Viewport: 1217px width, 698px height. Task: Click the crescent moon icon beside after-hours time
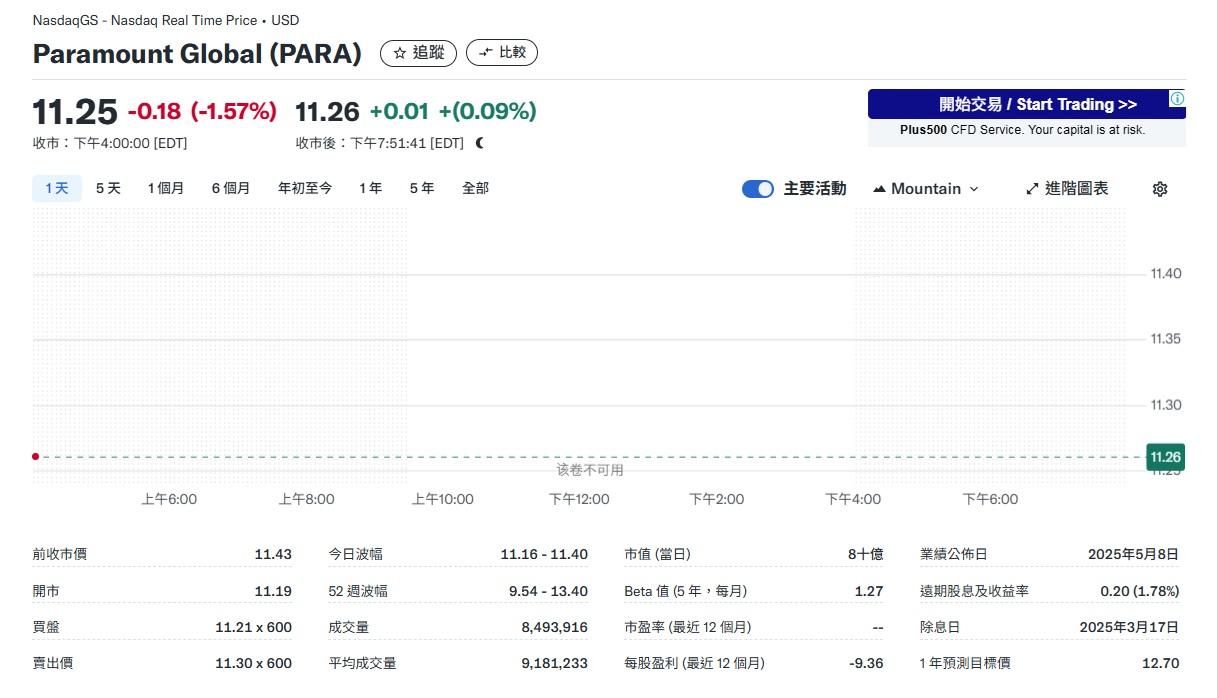click(x=478, y=143)
